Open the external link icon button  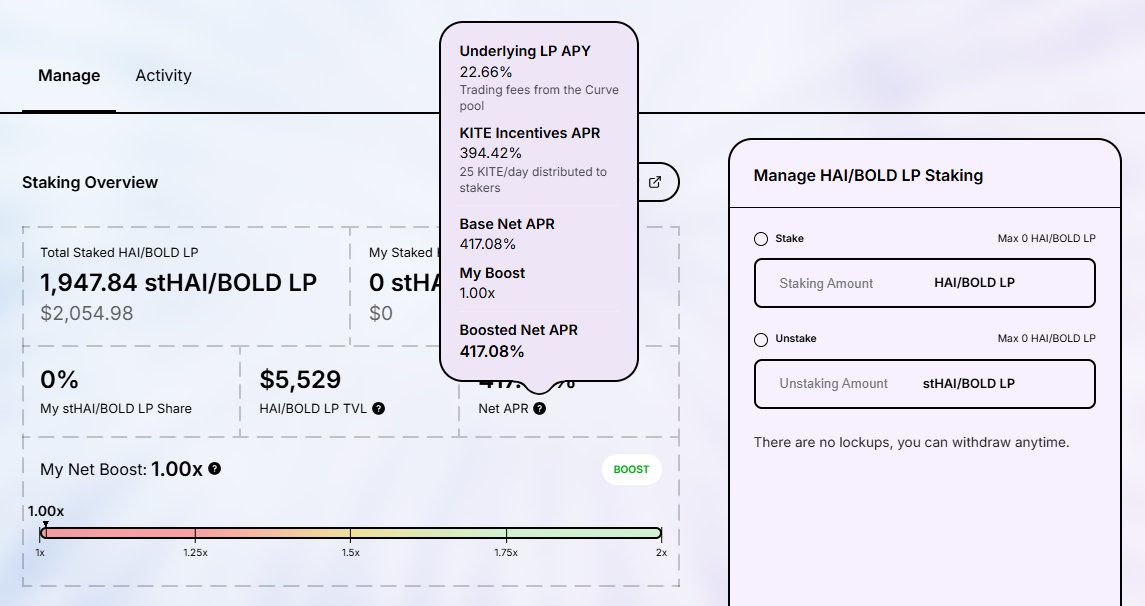coord(655,183)
